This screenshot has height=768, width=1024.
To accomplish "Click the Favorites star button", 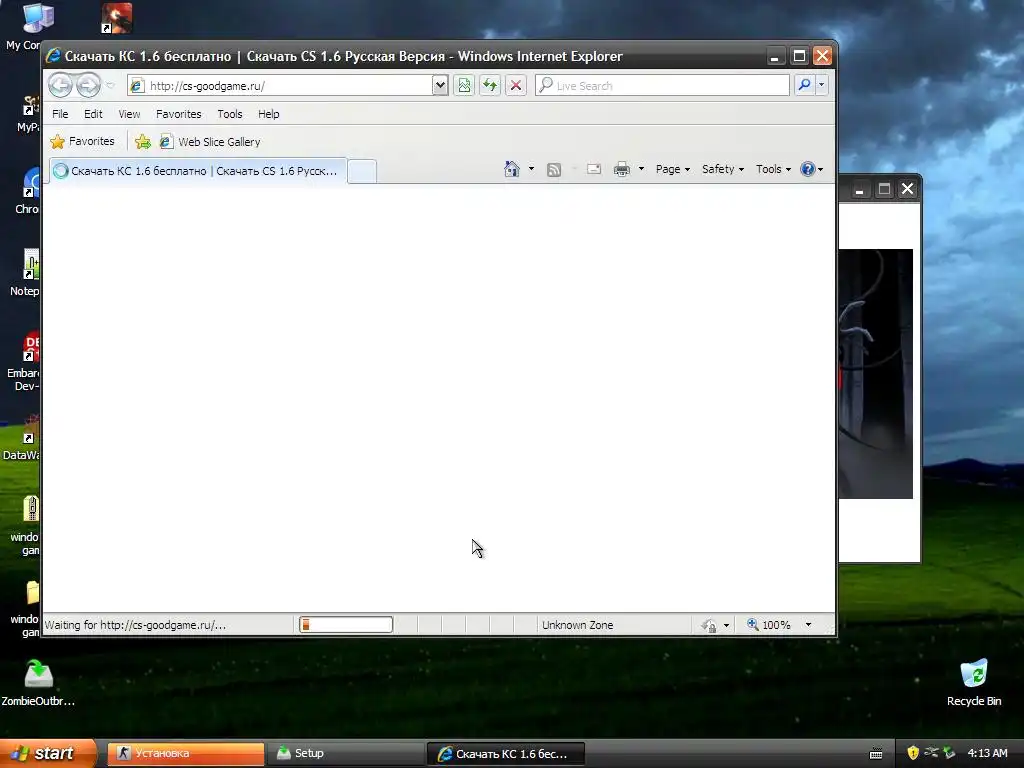I will [83, 141].
